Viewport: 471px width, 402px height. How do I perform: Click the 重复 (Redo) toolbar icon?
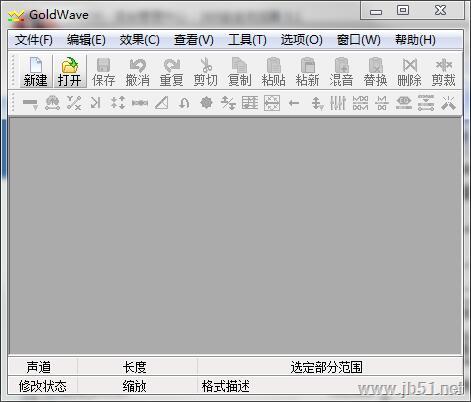[172, 65]
